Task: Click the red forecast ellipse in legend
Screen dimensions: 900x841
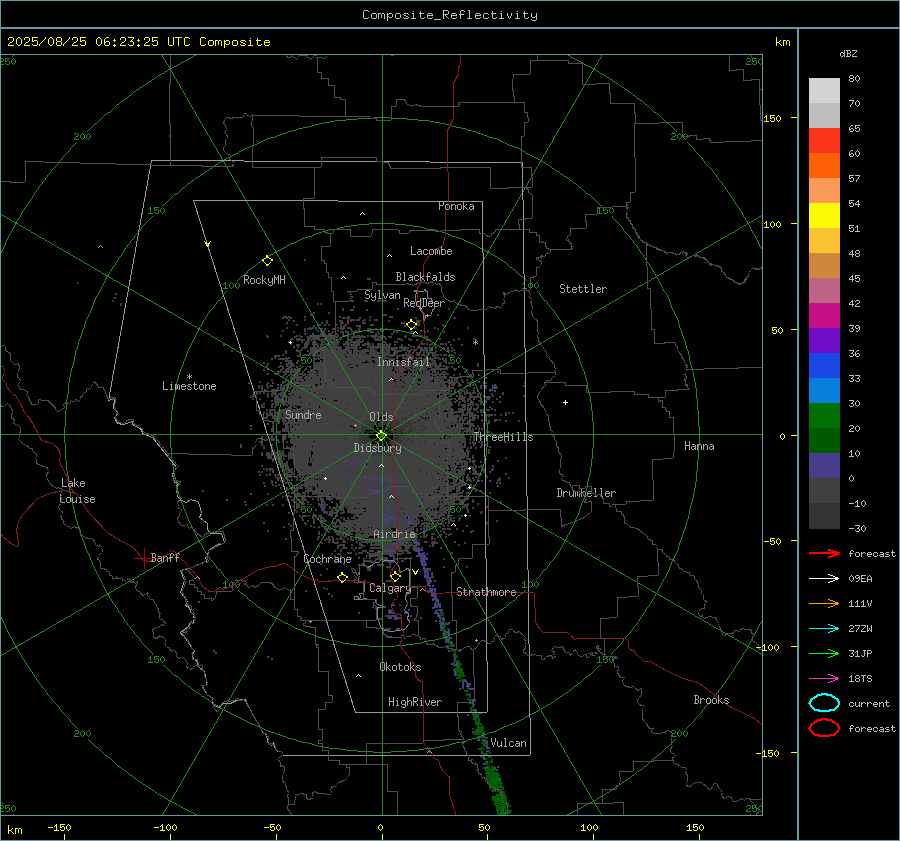Action: click(824, 728)
